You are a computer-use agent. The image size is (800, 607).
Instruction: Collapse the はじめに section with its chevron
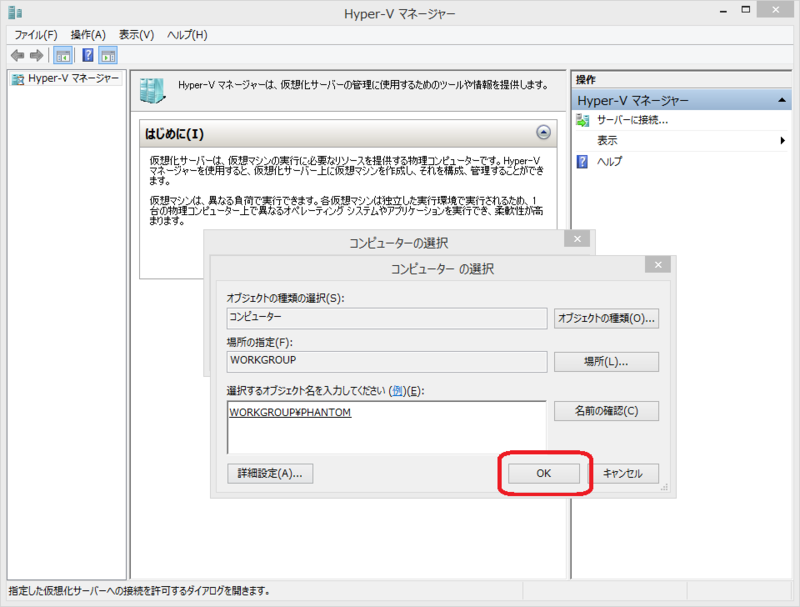point(543,132)
